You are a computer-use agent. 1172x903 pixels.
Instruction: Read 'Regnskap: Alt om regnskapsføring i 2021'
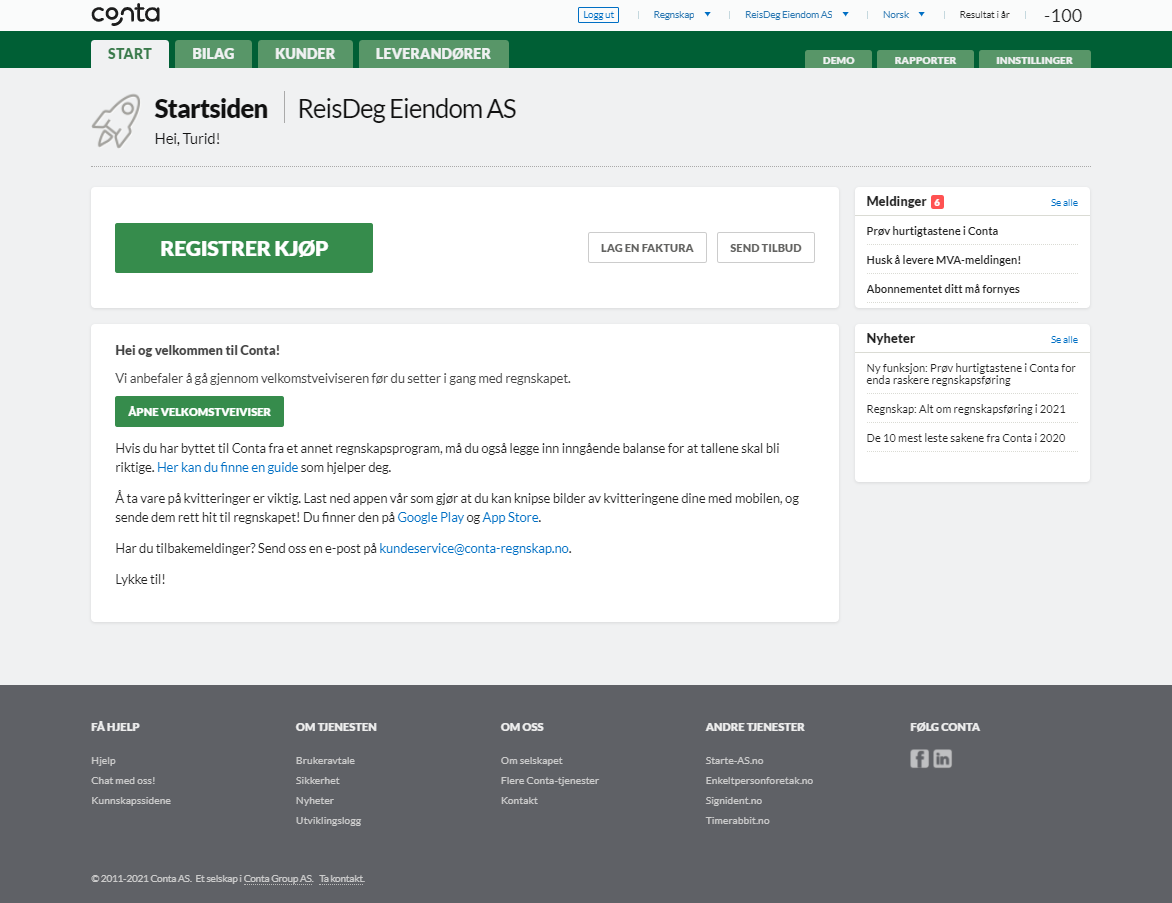point(966,409)
